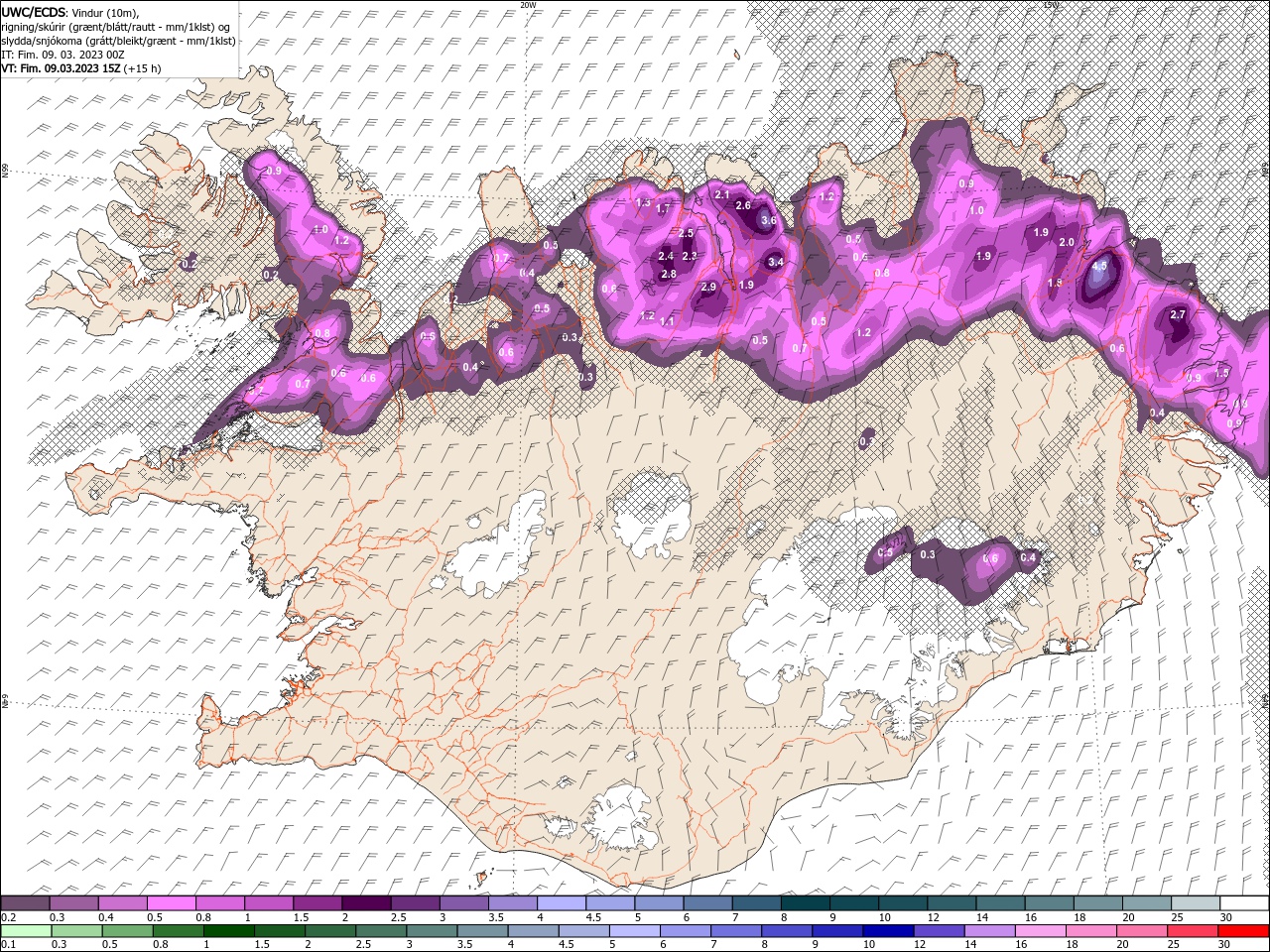The height and width of the screenshot is (952, 1270).
Task: Click the dark teal top-row swatch labeled 8
Action: pos(806,903)
